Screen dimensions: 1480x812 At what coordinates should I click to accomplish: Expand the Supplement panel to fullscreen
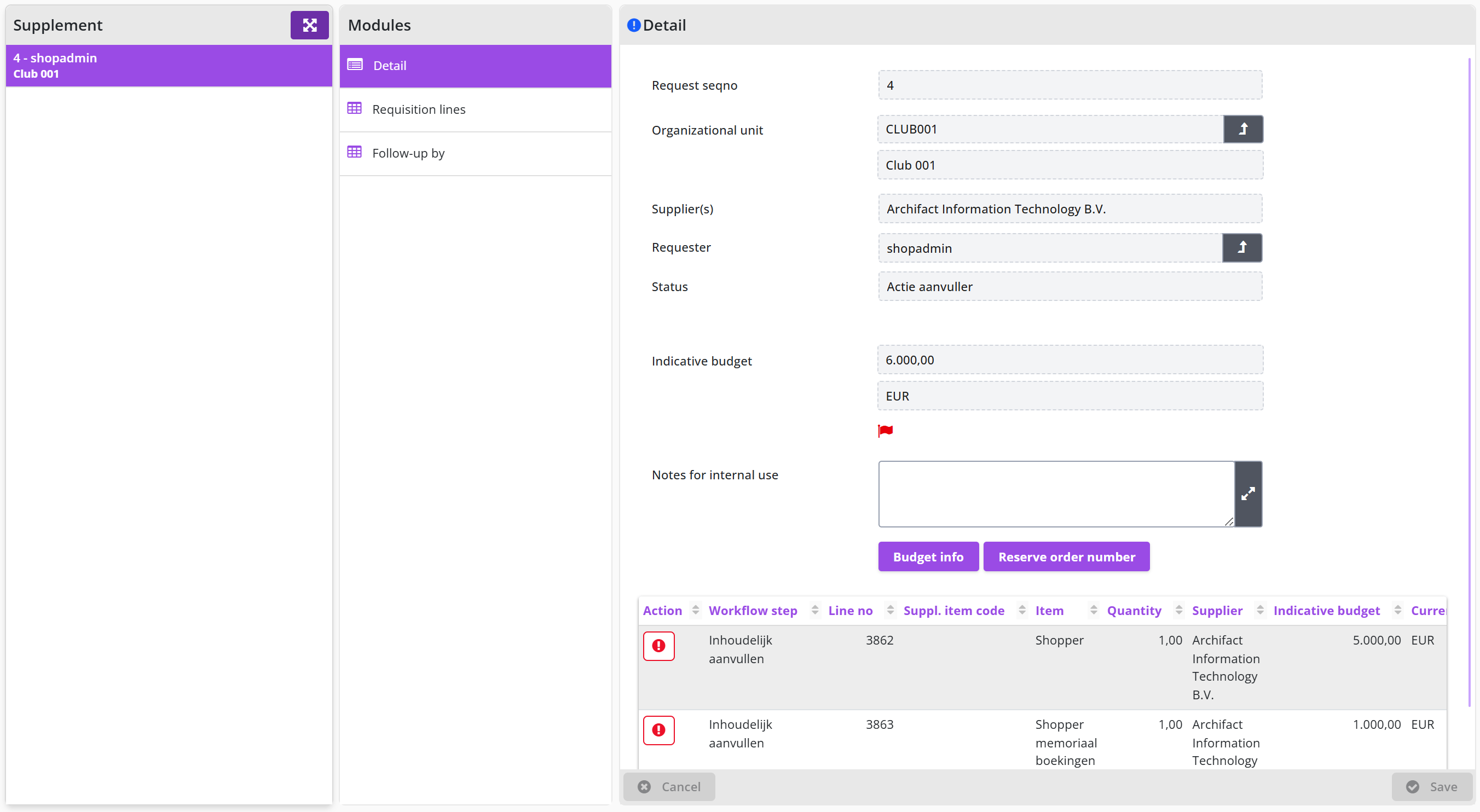point(309,25)
